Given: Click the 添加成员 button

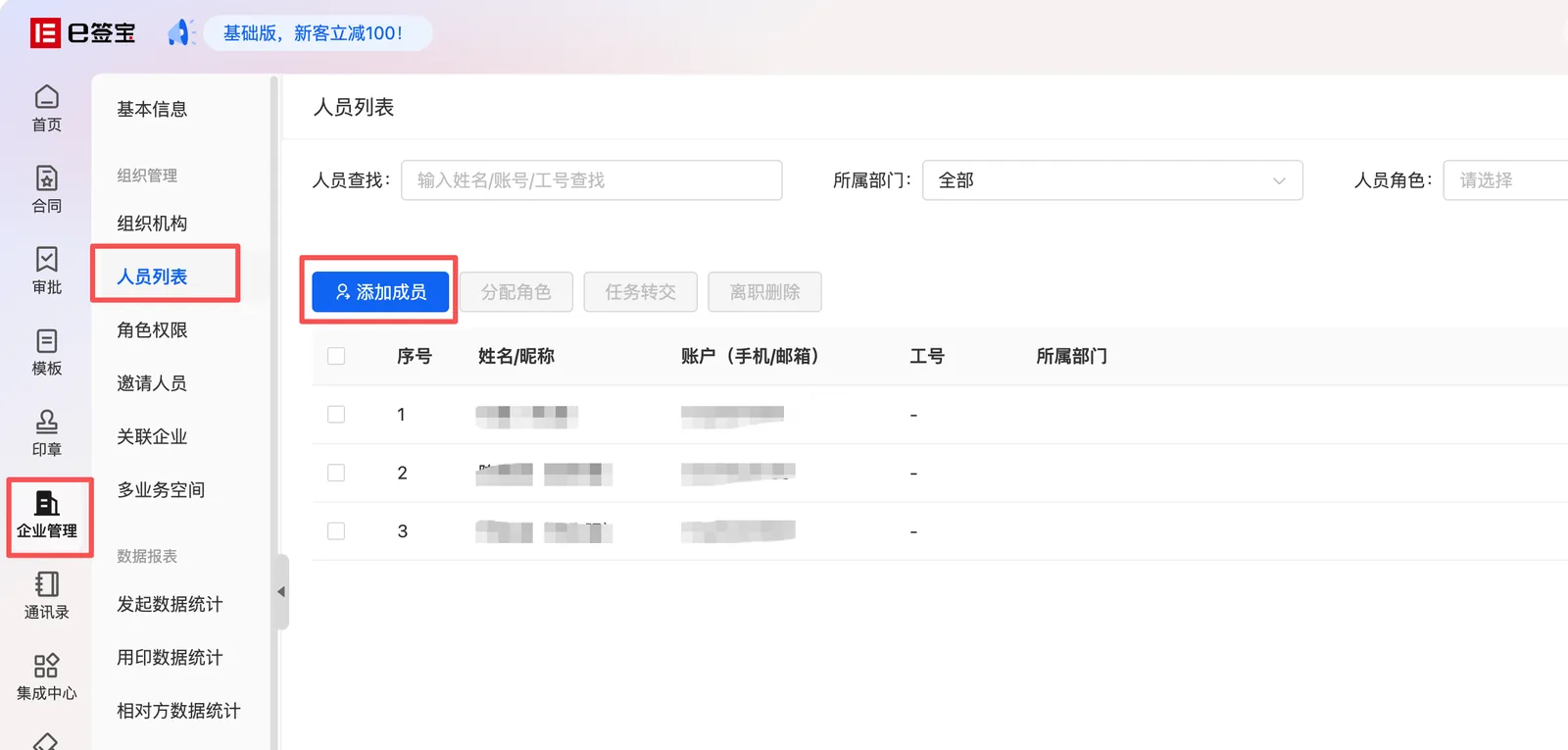Looking at the screenshot, I should 380,292.
